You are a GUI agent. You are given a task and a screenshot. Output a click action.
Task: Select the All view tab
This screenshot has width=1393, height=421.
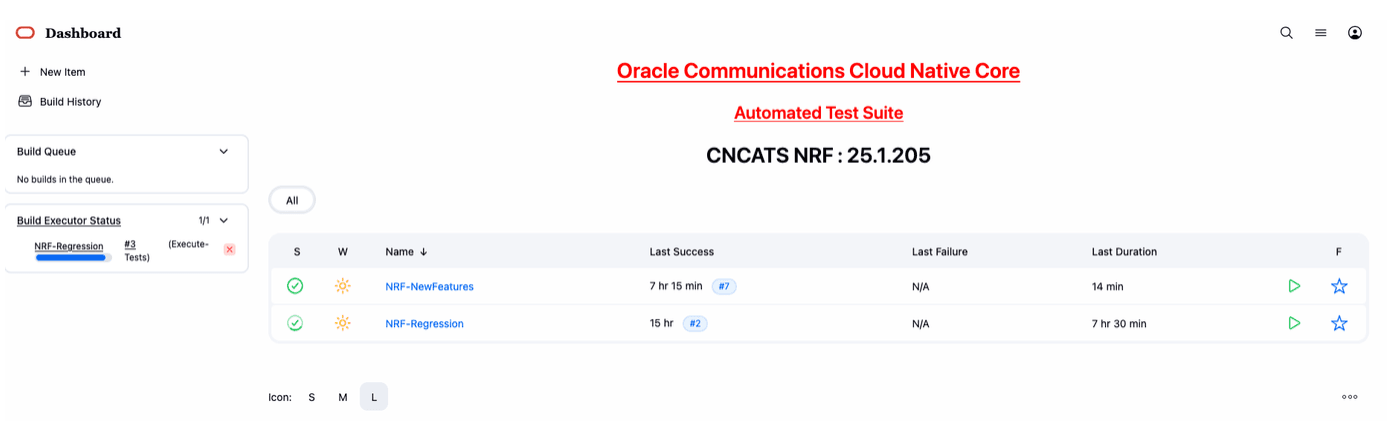292,200
